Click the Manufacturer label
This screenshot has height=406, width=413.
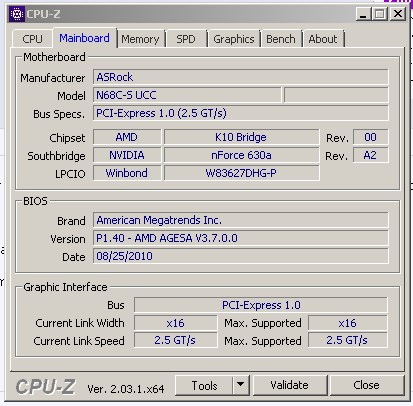53,78
